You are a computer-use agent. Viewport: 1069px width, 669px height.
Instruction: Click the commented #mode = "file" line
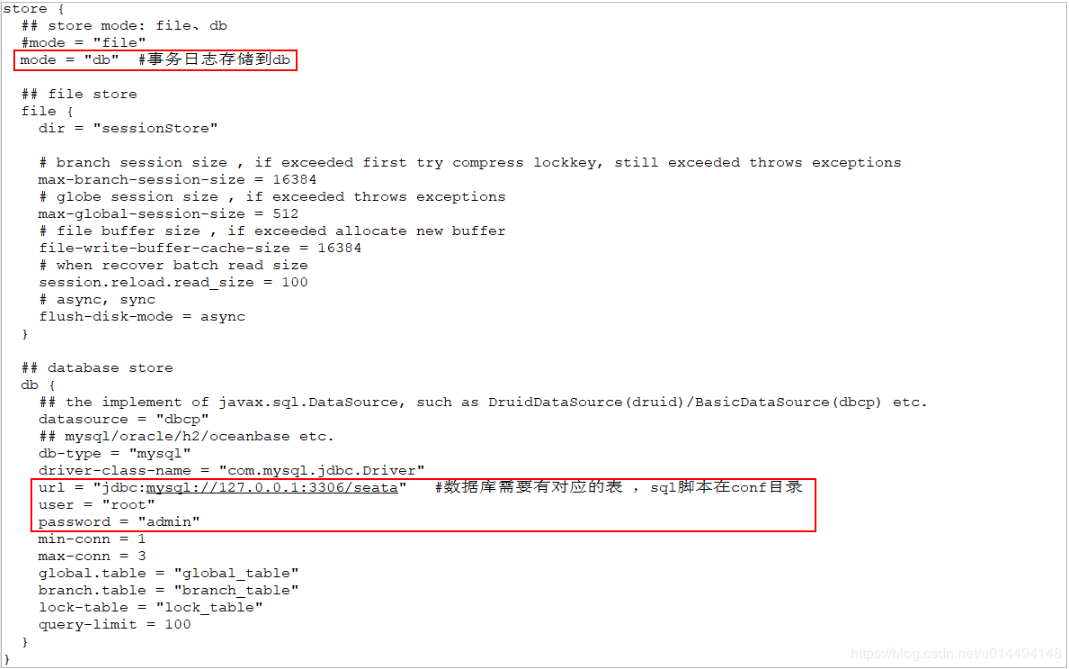coord(84,43)
